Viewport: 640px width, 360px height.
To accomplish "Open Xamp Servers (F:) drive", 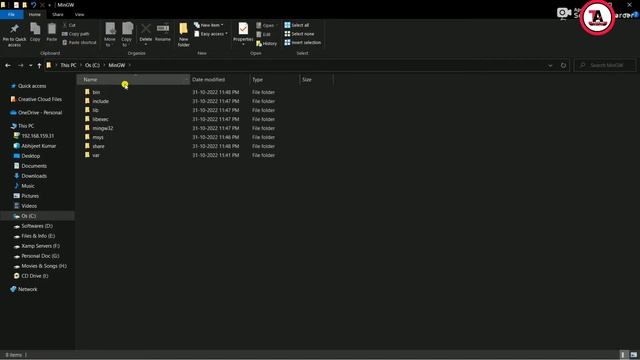I will tap(40, 246).
